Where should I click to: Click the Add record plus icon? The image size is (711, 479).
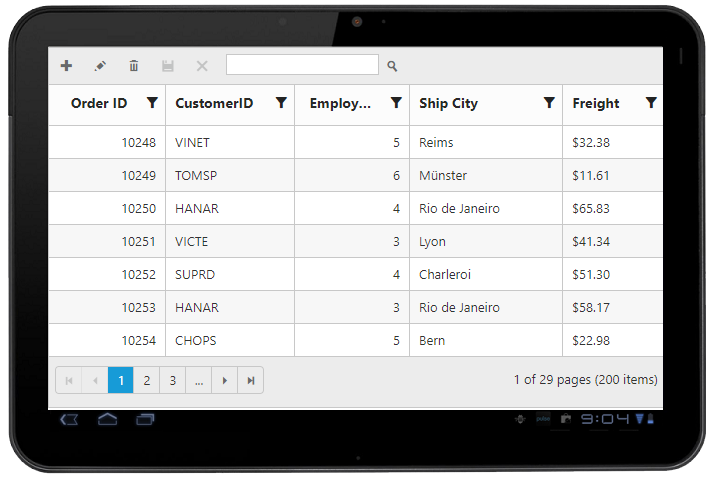(x=67, y=66)
